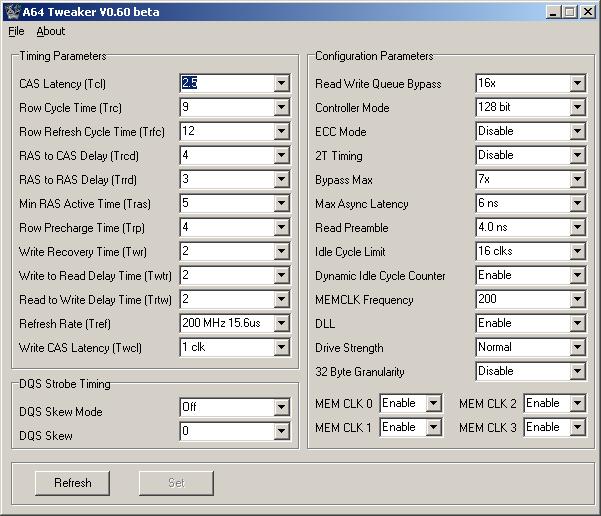This screenshot has height=516, width=601.
Task: Open the Row Refresh Cycle Time (Trfc) dropdown
Action: tap(281, 131)
